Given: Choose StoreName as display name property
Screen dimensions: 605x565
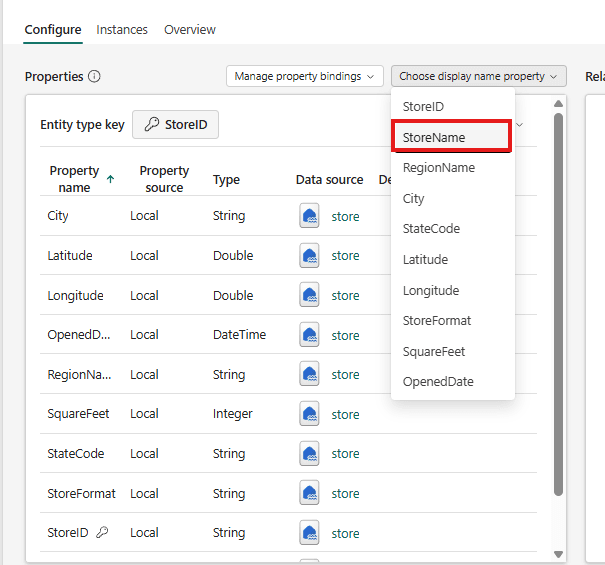Looking at the screenshot, I should (x=451, y=137).
